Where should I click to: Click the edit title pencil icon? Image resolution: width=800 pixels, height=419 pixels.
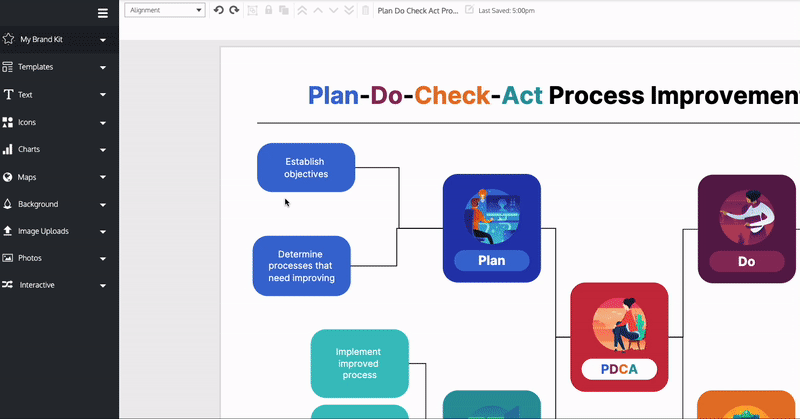click(x=469, y=9)
